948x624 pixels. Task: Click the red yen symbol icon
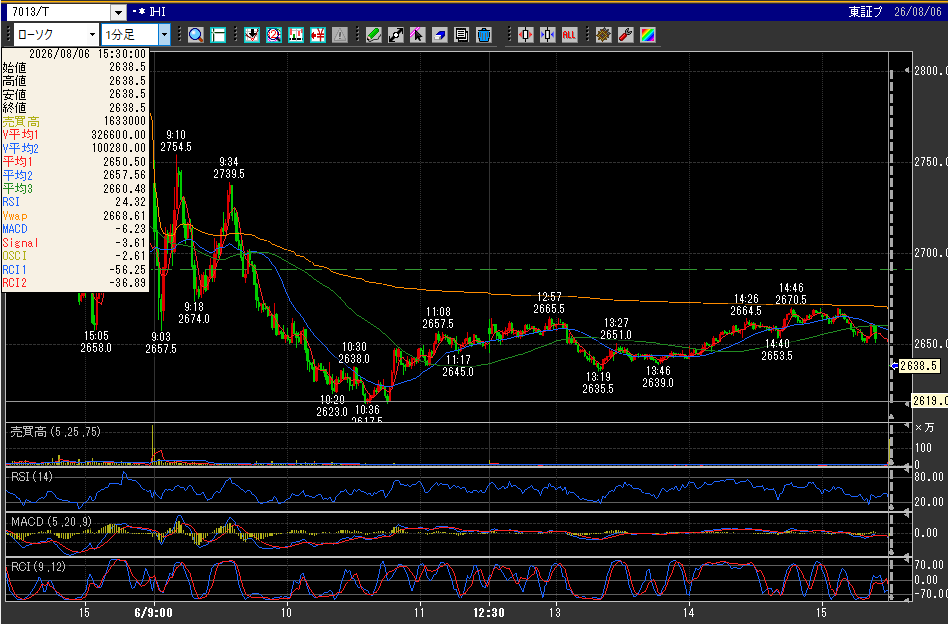[x=317, y=35]
